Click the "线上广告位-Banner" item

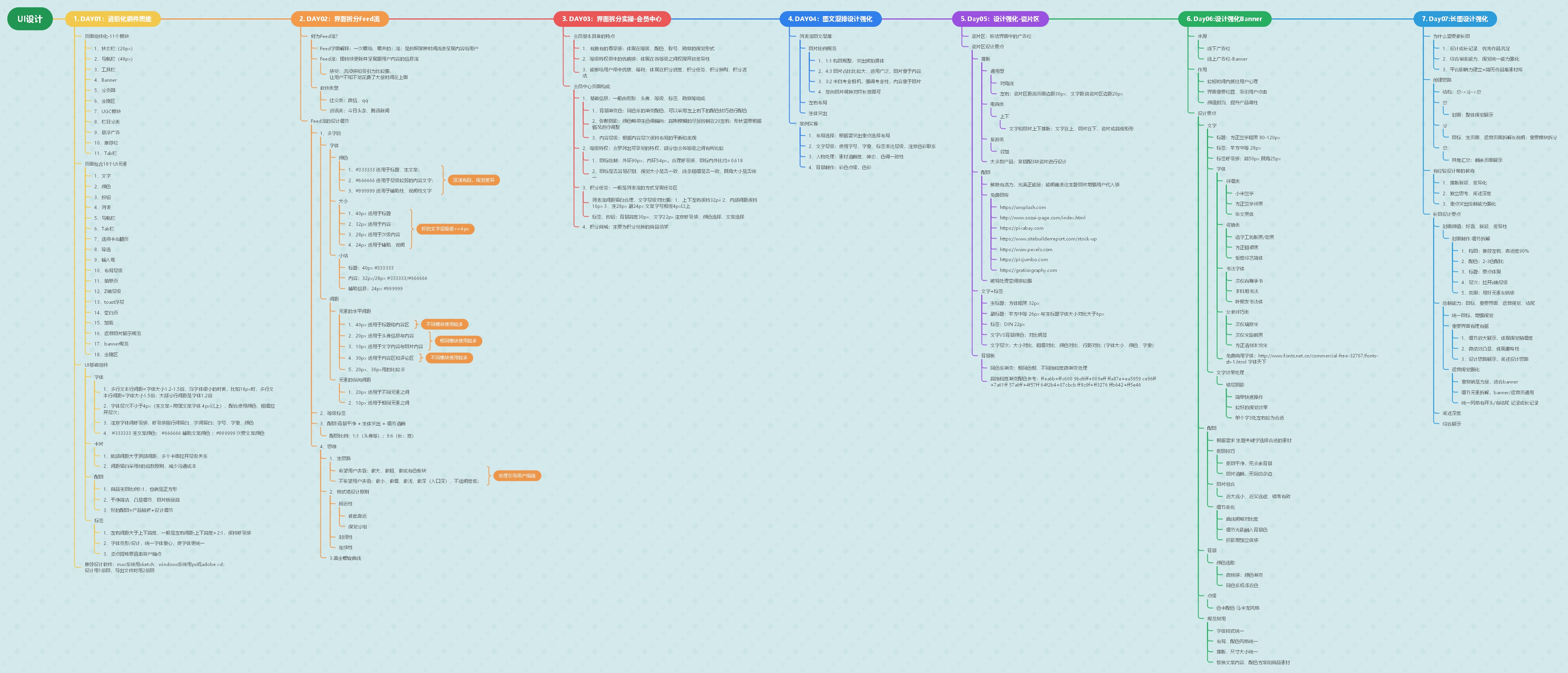point(1226,59)
